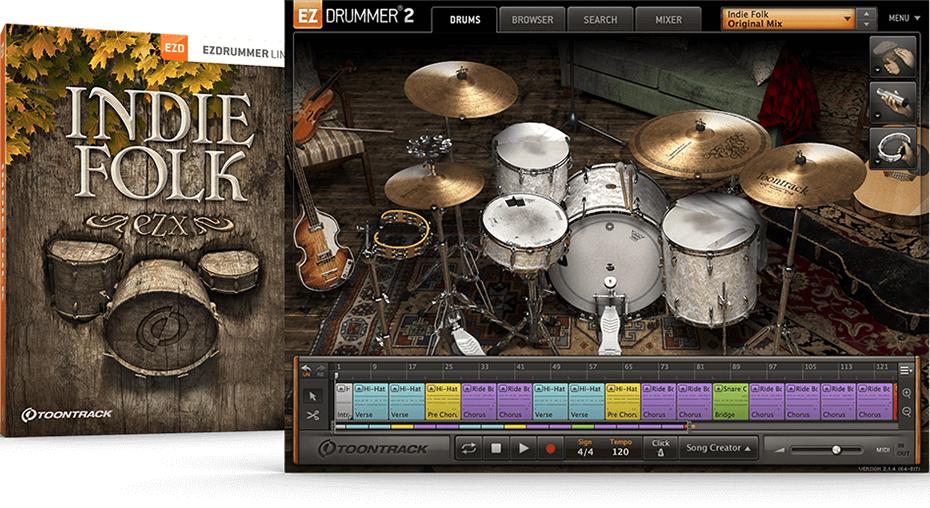
Task: Step to the previous preset with up arrow
Action: pyautogui.click(x=867, y=14)
